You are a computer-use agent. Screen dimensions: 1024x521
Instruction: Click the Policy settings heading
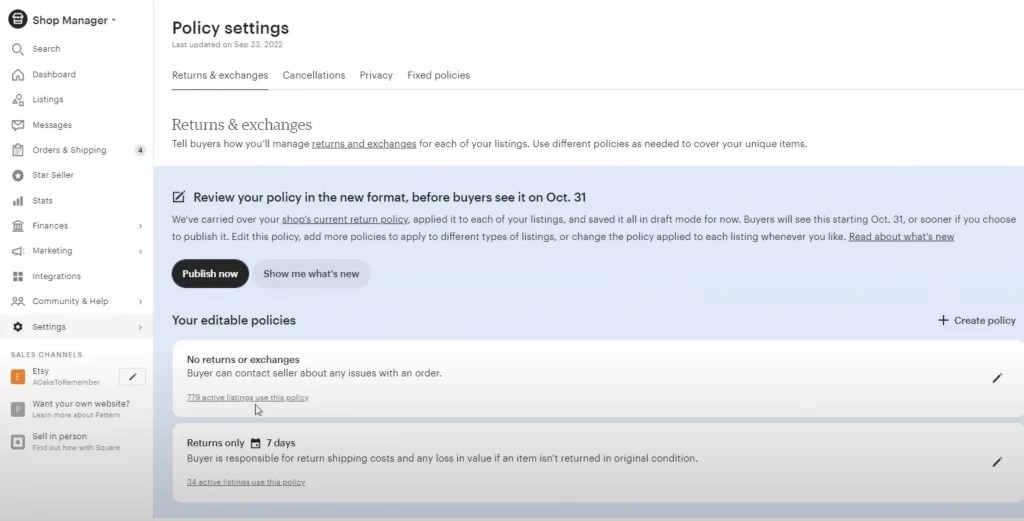pyautogui.click(x=230, y=28)
